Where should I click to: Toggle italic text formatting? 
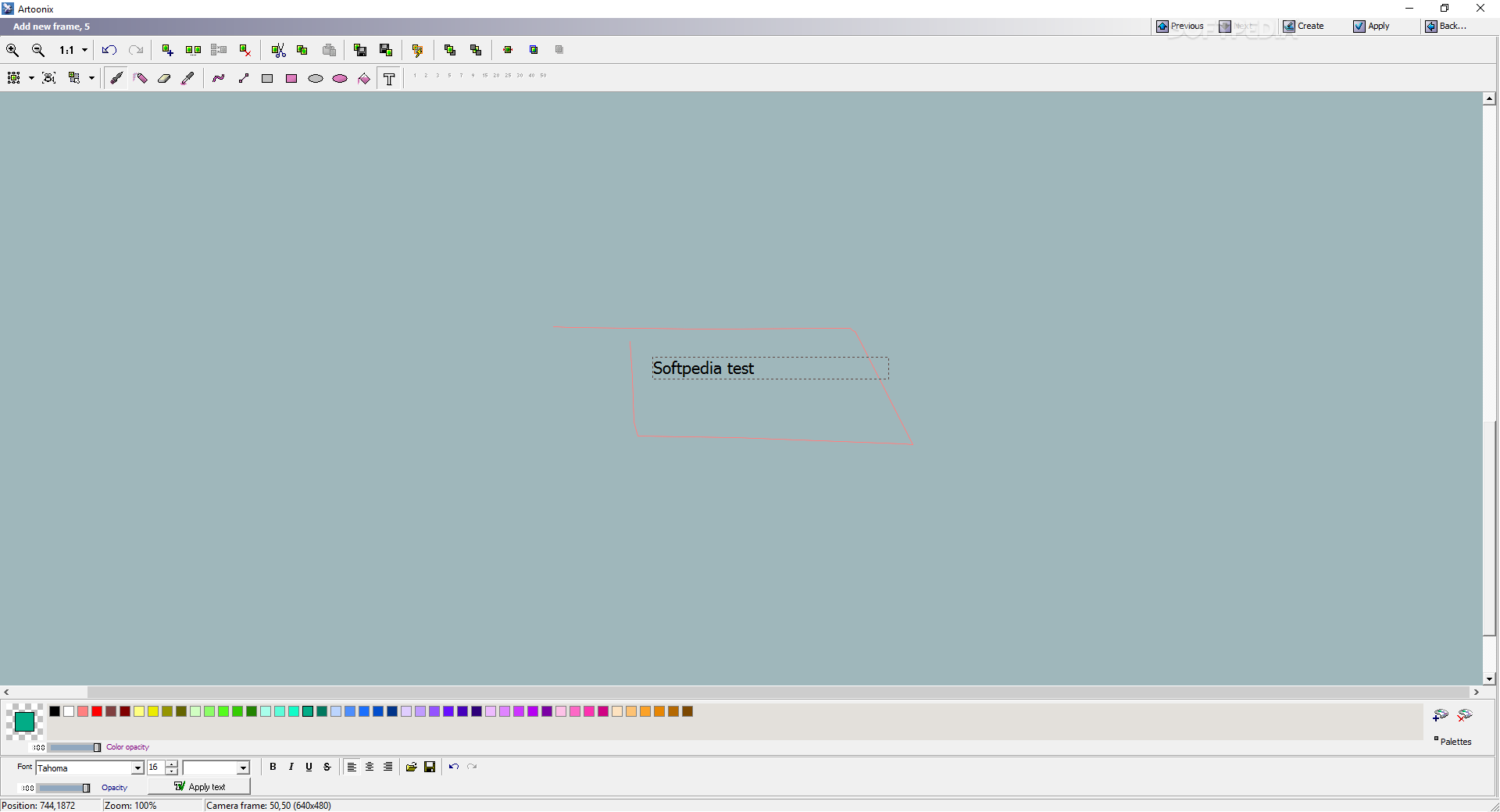(291, 767)
